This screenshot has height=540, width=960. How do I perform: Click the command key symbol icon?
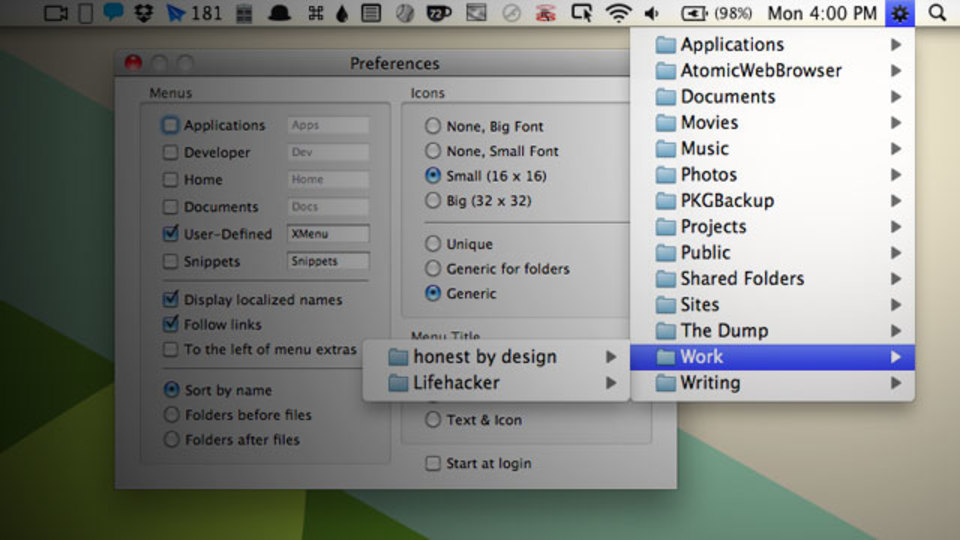point(315,13)
